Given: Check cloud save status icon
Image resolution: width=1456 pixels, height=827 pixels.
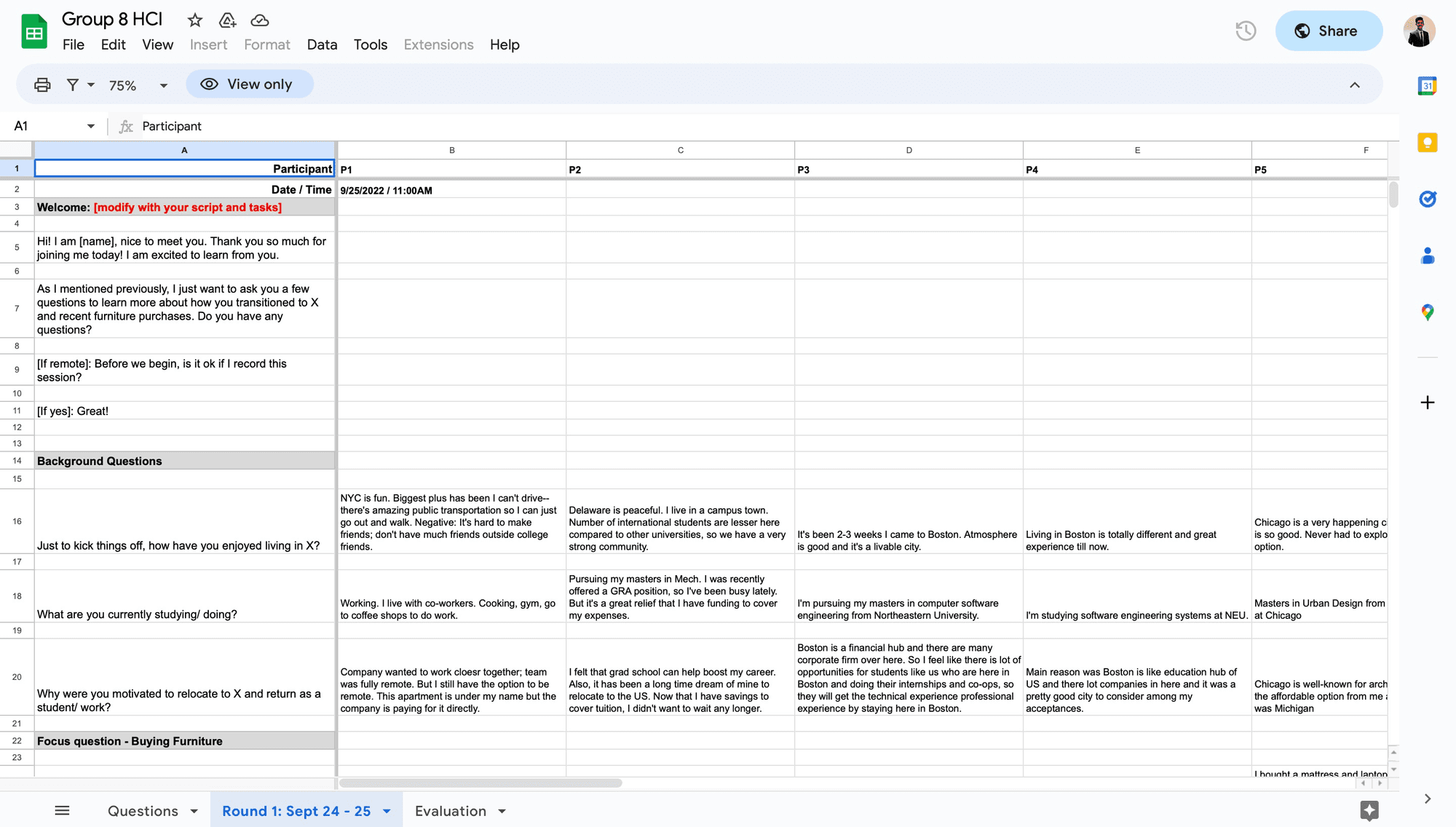Looking at the screenshot, I should [x=259, y=20].
